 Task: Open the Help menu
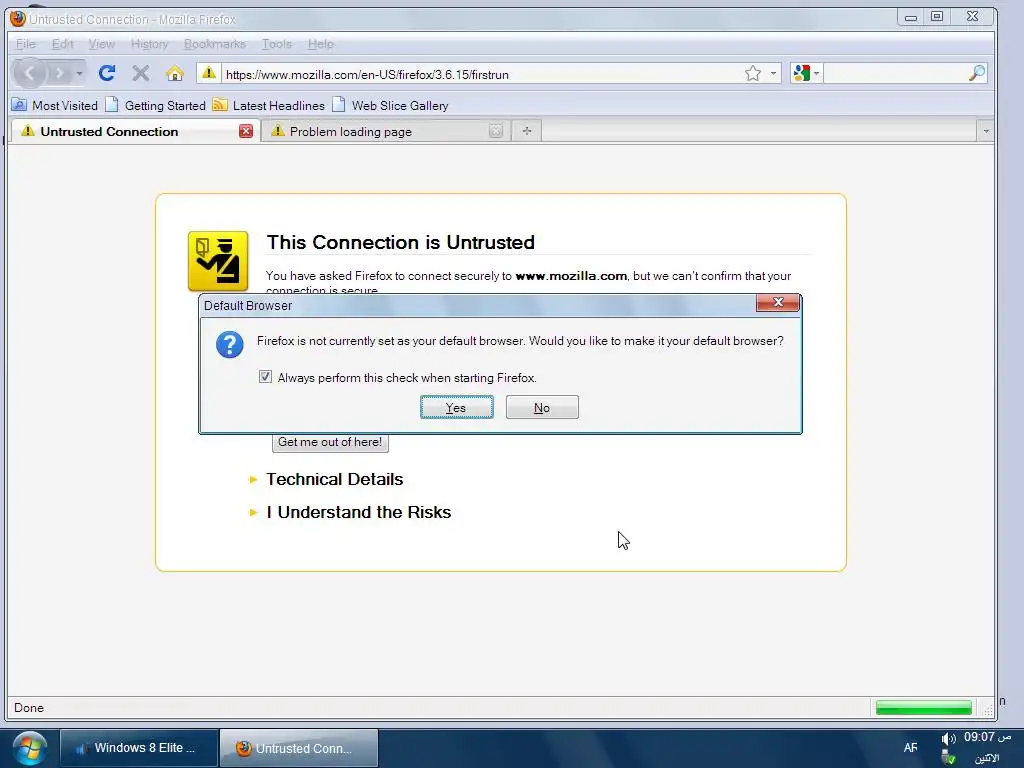click(321, 44)
